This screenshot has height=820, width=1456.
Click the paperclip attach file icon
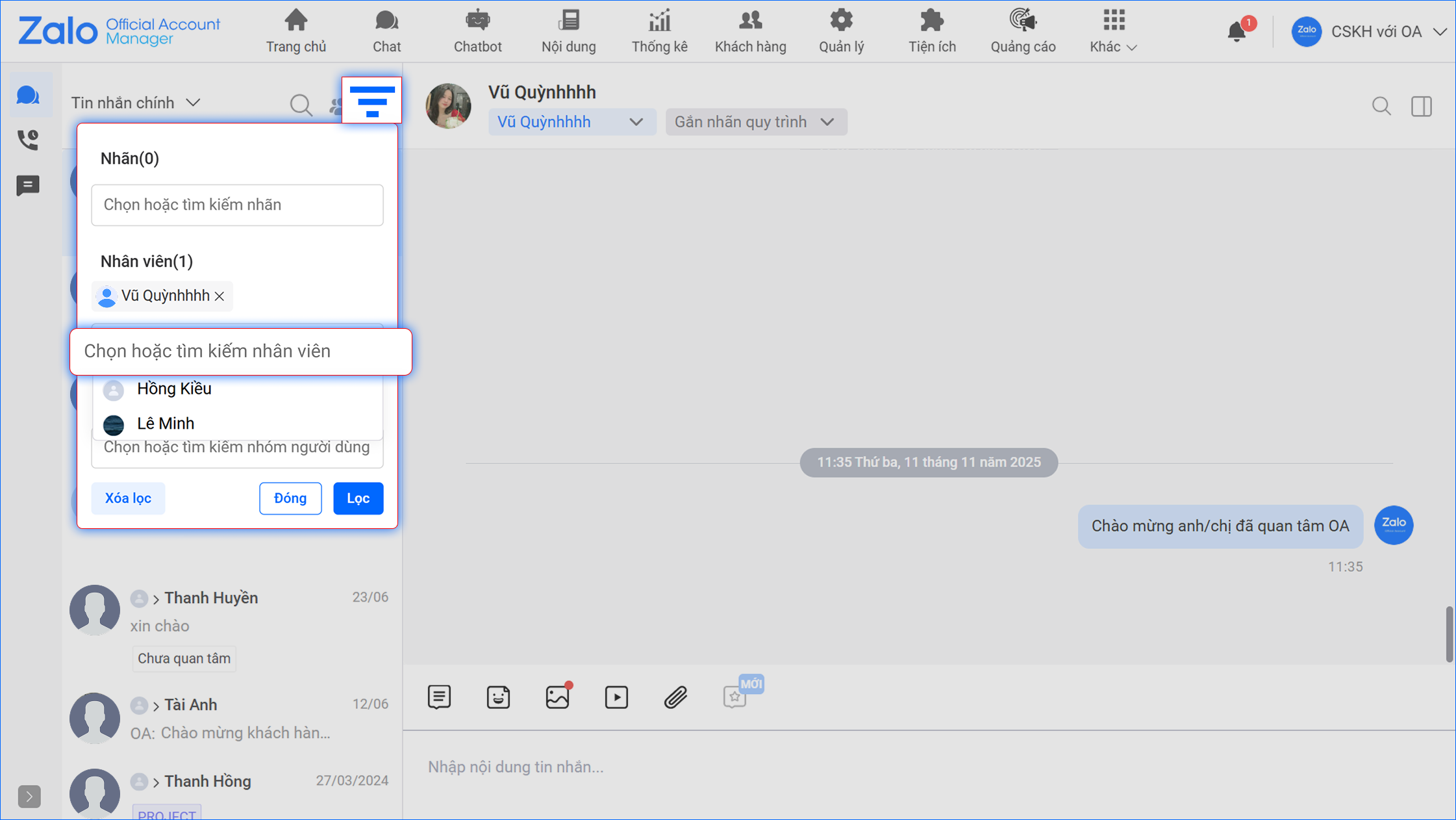[x=675, y=697]
